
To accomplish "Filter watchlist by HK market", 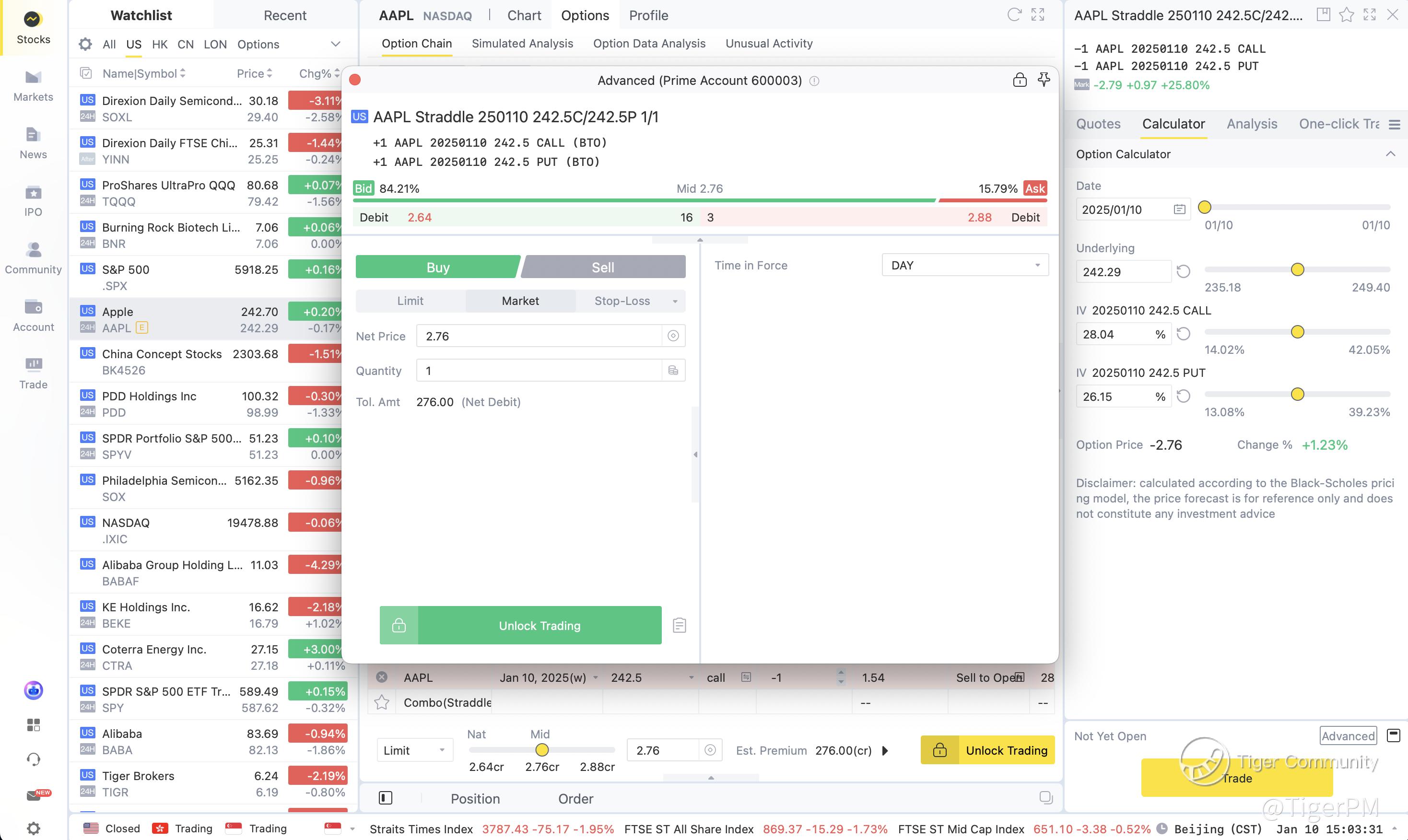I will click(x=160, y=44).
